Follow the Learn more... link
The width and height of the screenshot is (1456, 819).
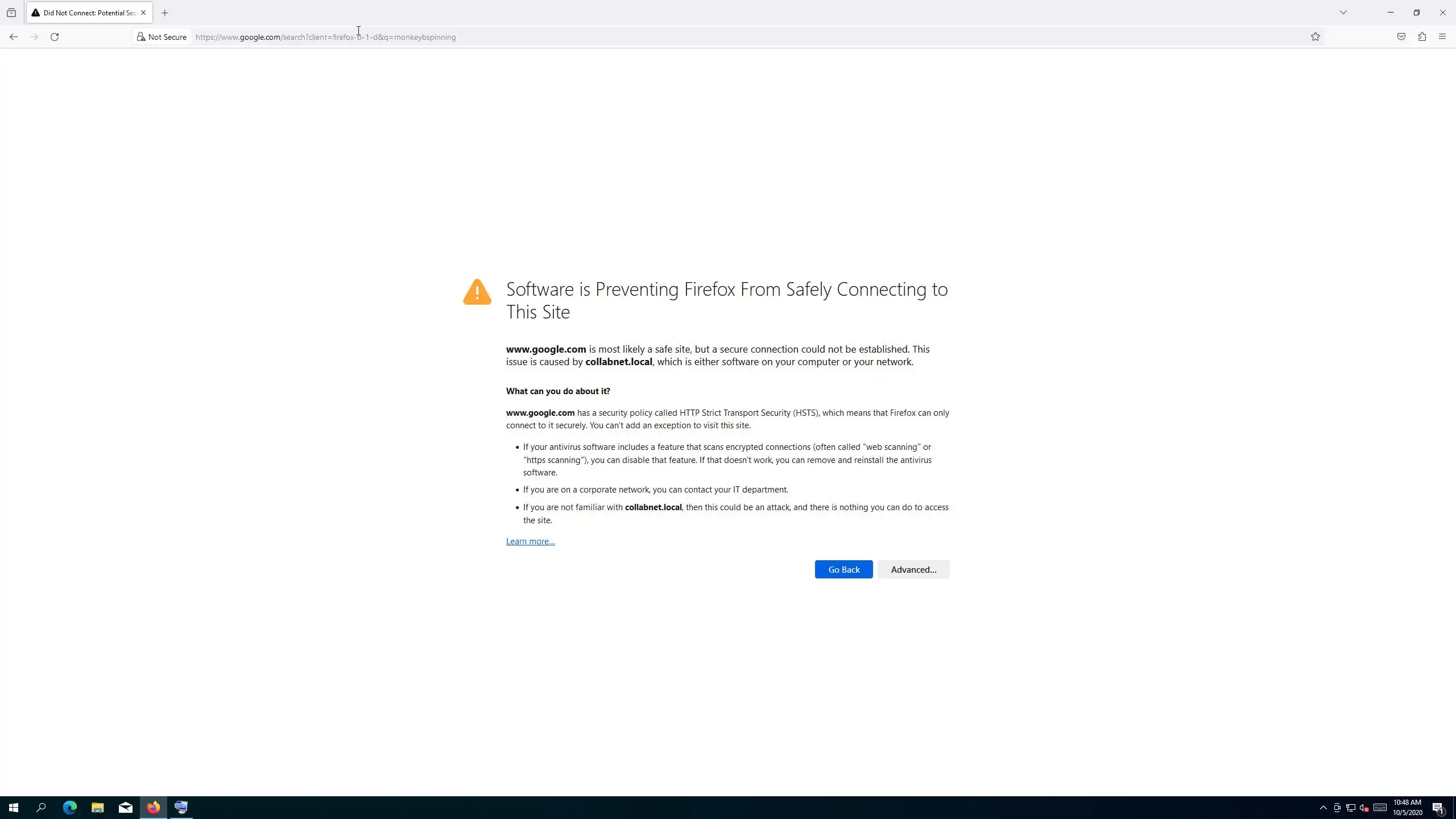pos(530,541)
